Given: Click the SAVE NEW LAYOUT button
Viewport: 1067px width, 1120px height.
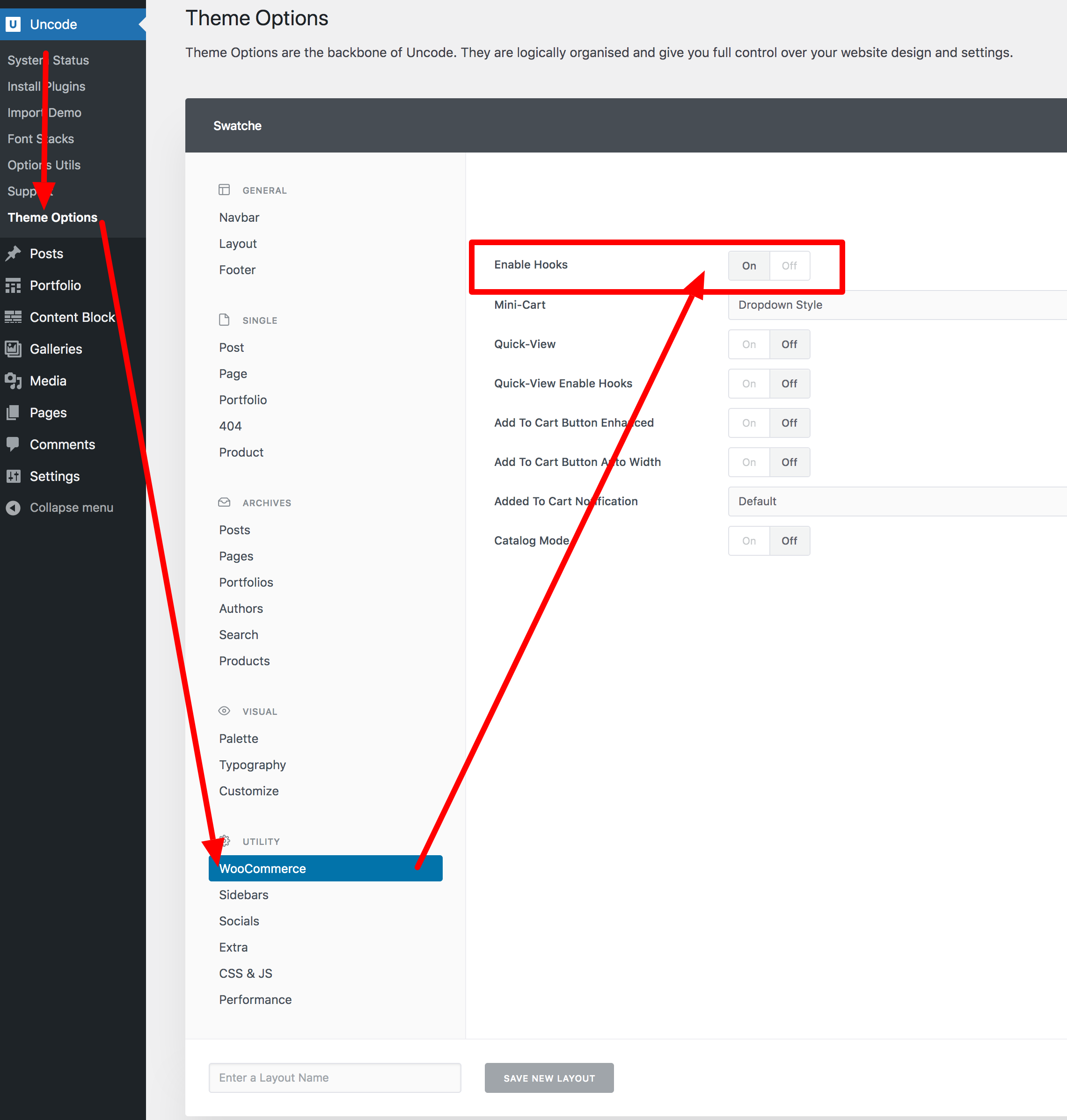Looking at the screenshot, I should point(549,1077).
